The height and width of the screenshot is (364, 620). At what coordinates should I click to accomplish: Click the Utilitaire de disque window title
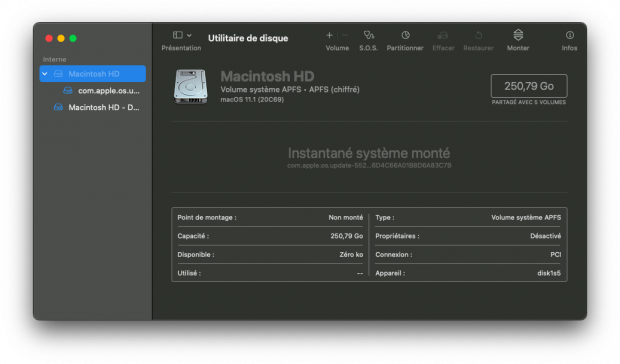click(x=248, y=38)
